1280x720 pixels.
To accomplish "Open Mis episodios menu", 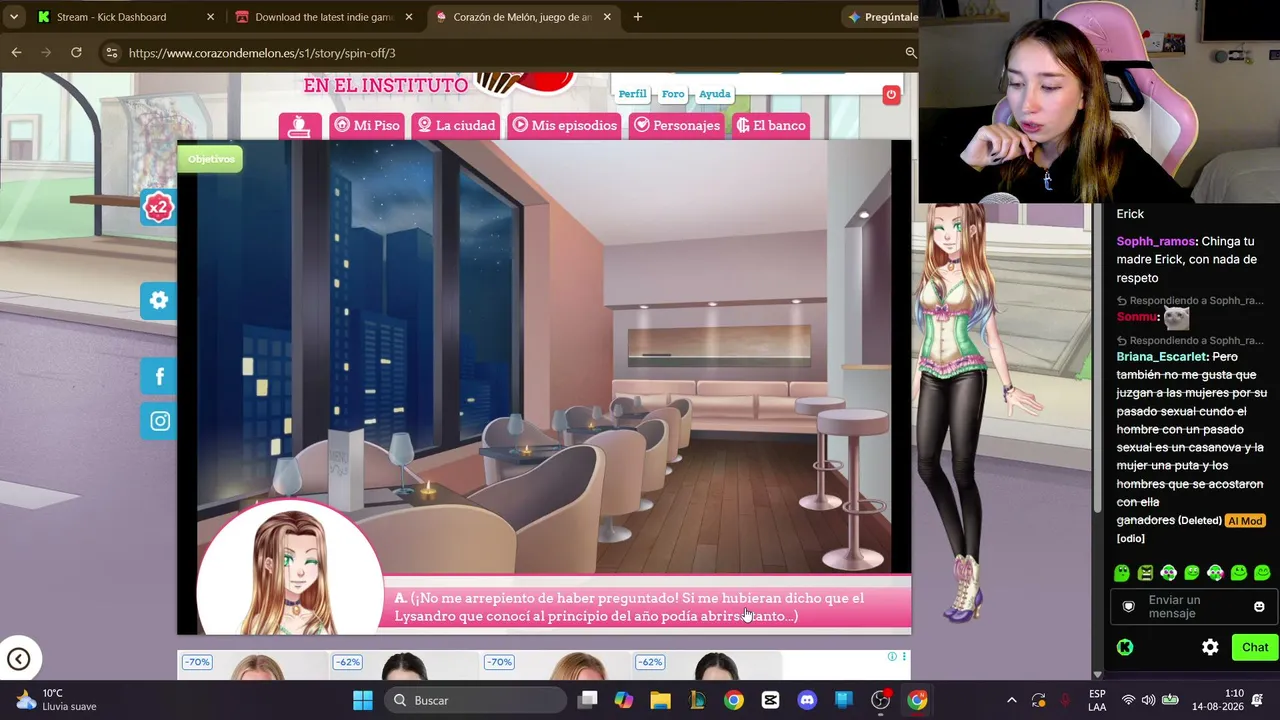I will 565,125.
